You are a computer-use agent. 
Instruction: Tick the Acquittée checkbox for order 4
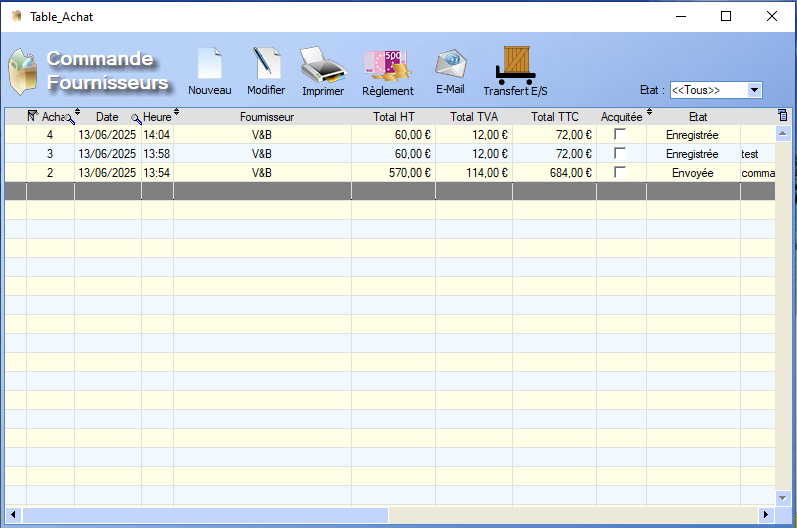tap(620, 134)
